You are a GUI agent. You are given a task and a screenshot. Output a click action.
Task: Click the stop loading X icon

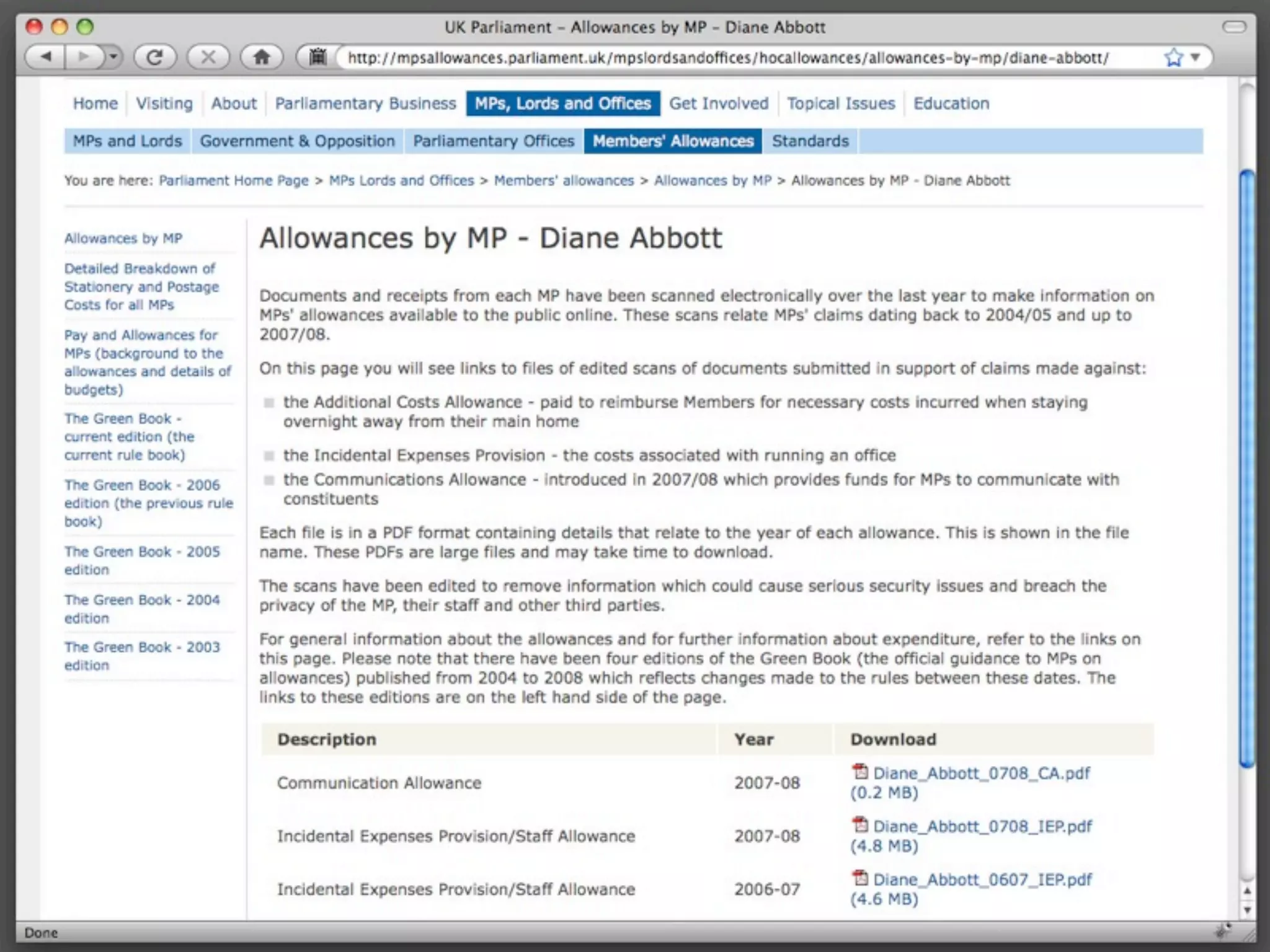pos(208,57)
